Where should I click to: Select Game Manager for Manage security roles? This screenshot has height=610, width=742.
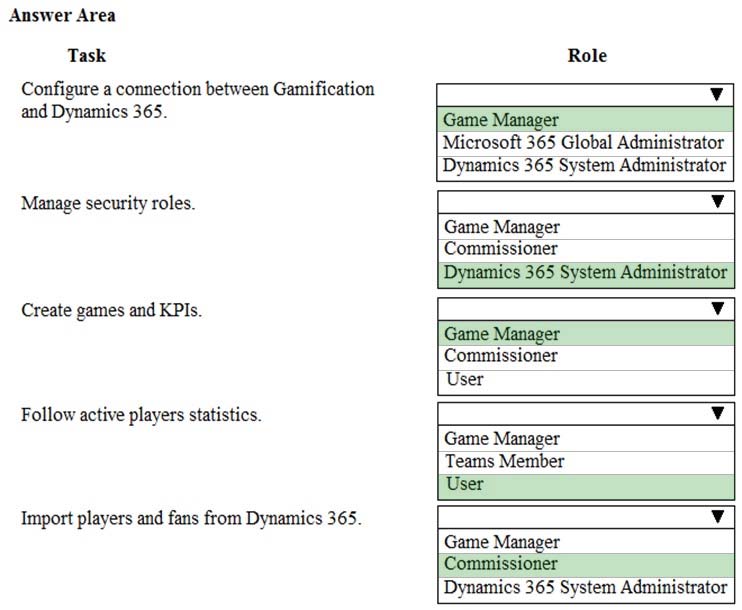point(586,227)
